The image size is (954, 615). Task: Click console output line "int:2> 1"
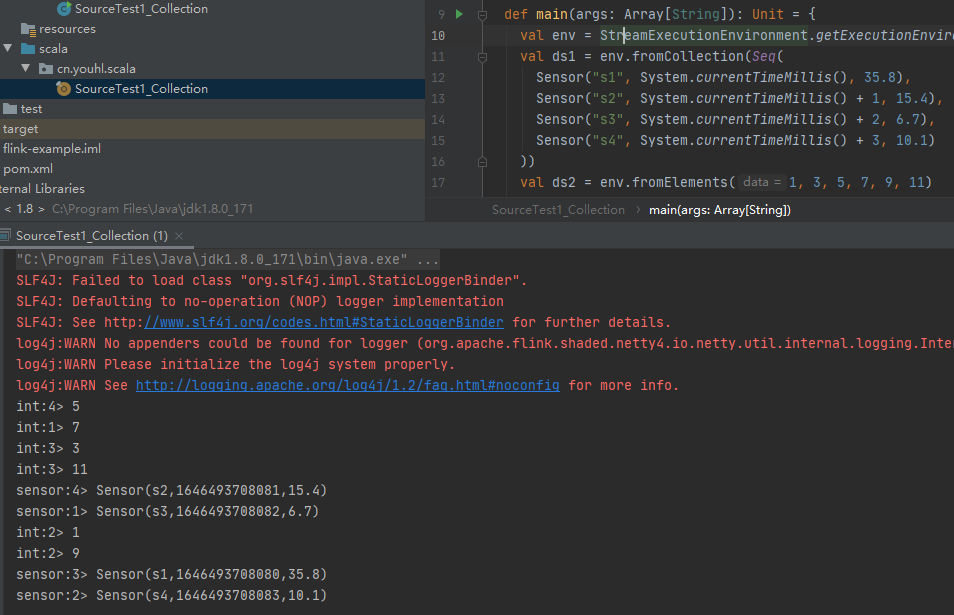click(48, 533)
